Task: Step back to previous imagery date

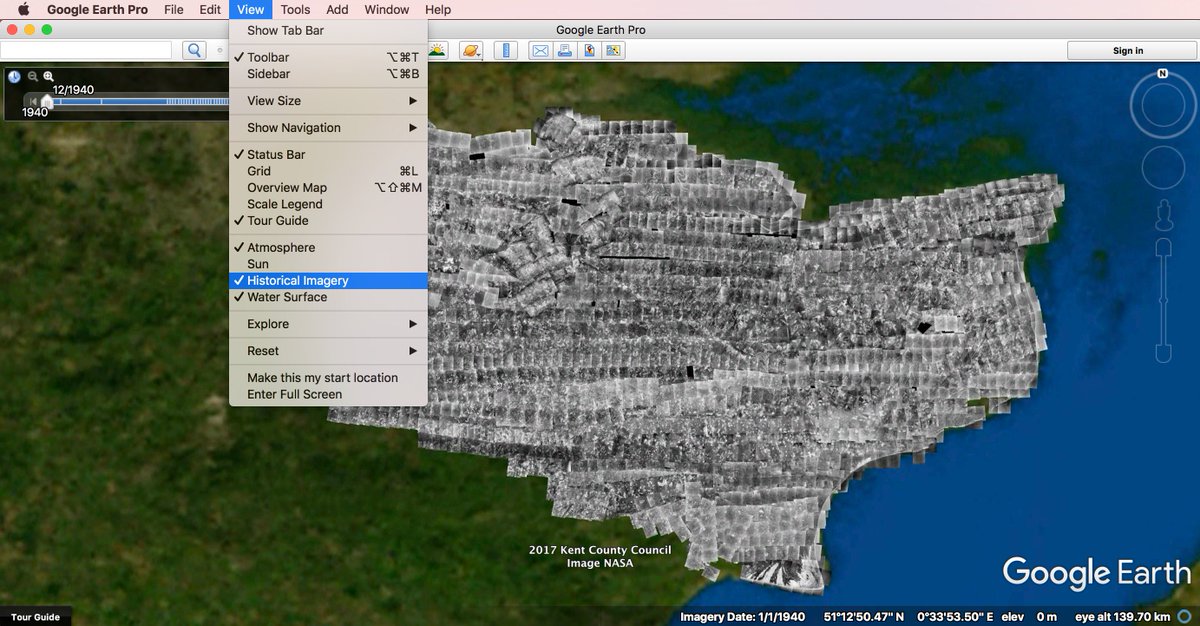Action: [34, 101]
